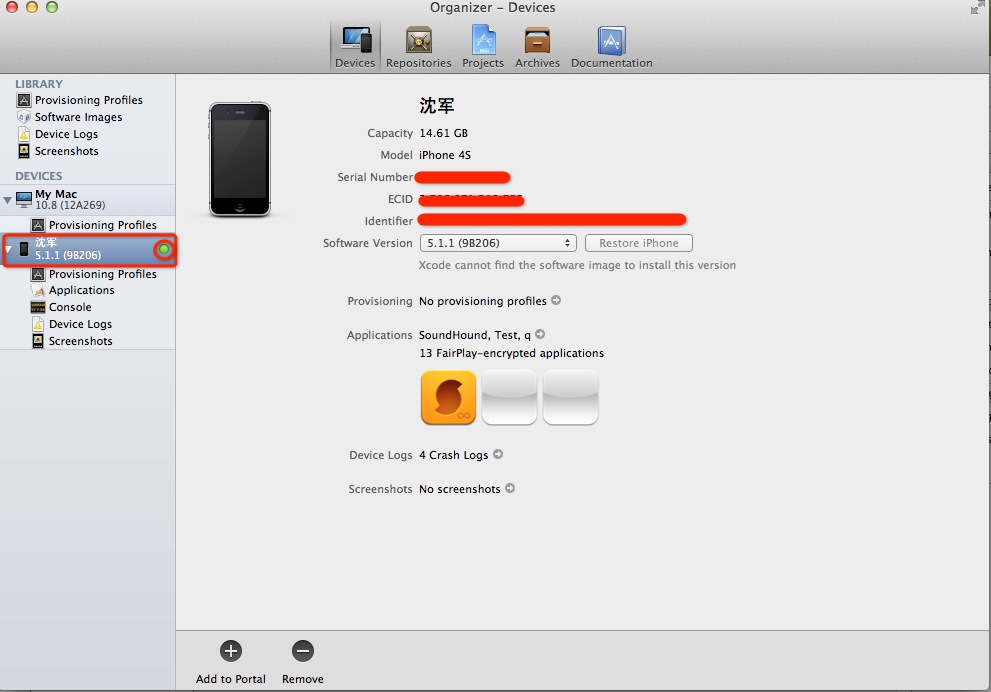The height and width of the screenshot is (692, 991).
Task: Open the Projects section
Action: point(483,47)
